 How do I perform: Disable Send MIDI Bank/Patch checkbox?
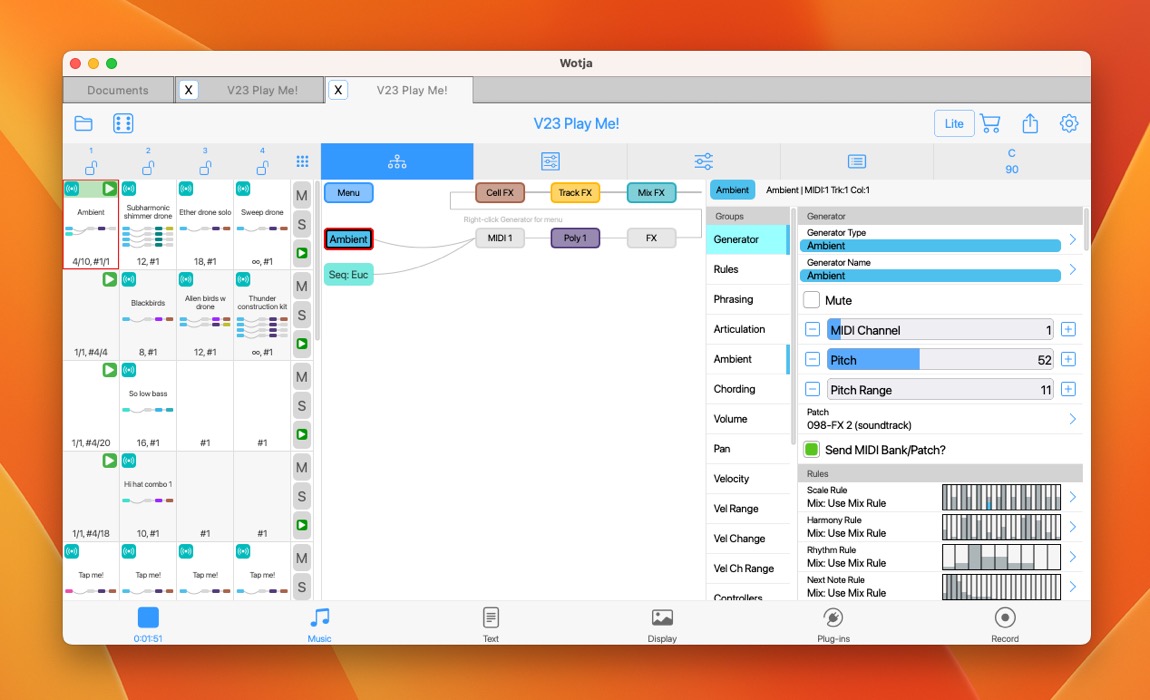tap(812, 450)
